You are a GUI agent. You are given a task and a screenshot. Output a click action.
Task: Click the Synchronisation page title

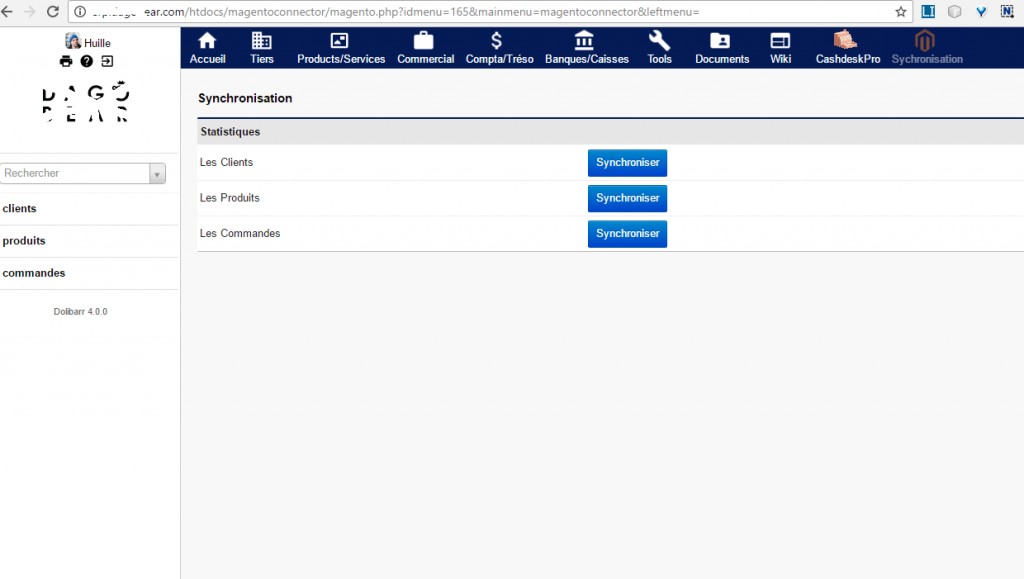point(245,99)
